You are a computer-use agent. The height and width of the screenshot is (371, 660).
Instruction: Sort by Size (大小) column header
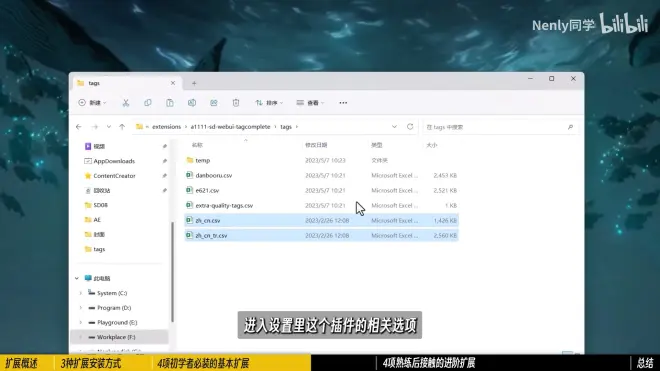click(x=431, y=145)
